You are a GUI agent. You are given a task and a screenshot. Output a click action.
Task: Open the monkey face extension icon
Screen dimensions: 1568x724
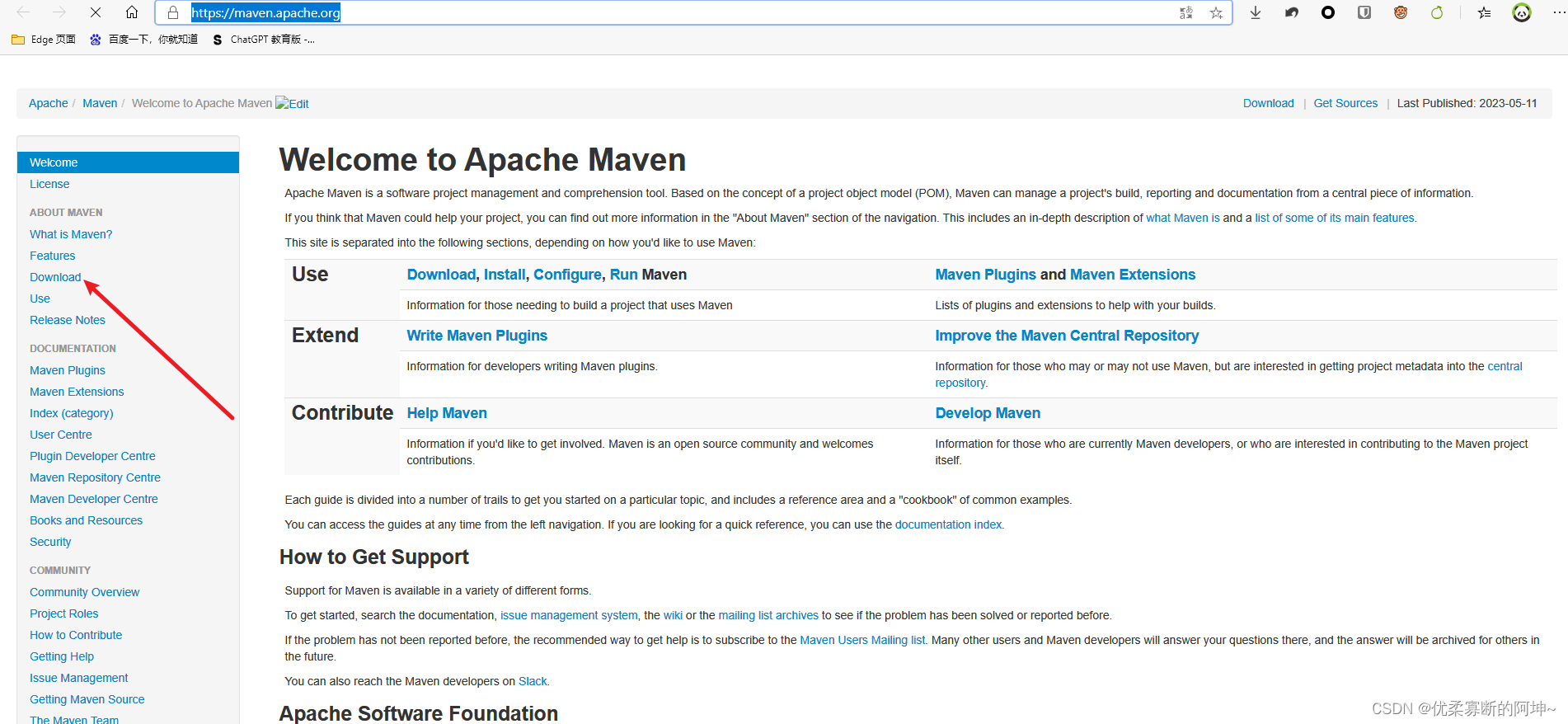coord(1401,12)
